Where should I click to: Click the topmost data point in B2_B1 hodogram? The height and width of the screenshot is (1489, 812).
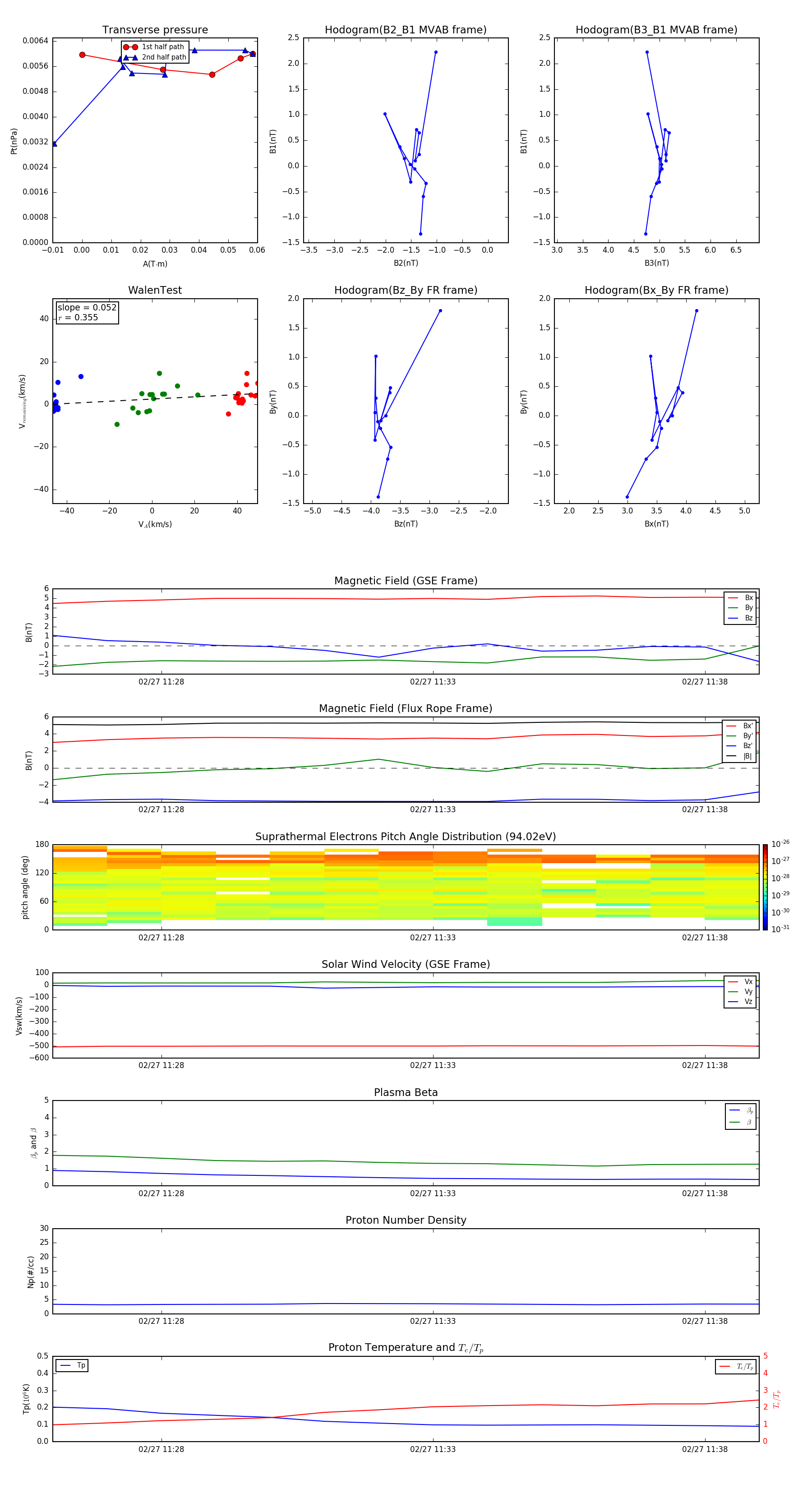(436, 52)
